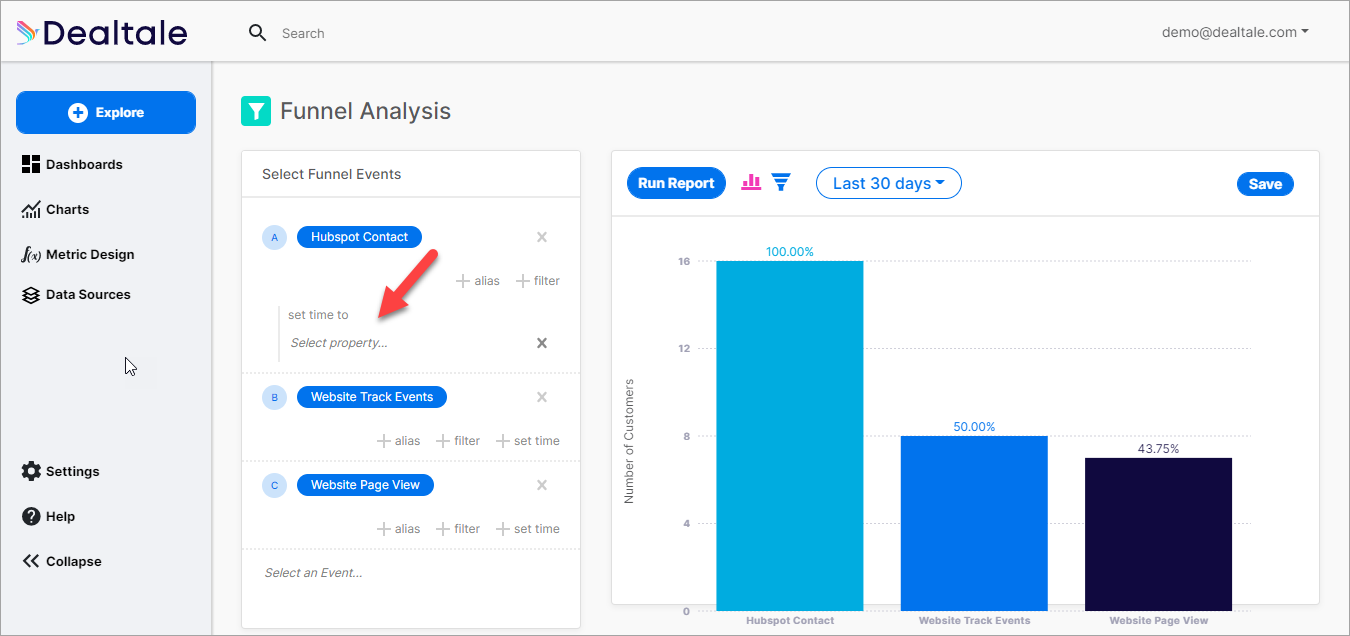The width and height of the screenshot is (1350, 636).
Task: Switch to funnel chart view icon
Action: [x=781, y=182]
